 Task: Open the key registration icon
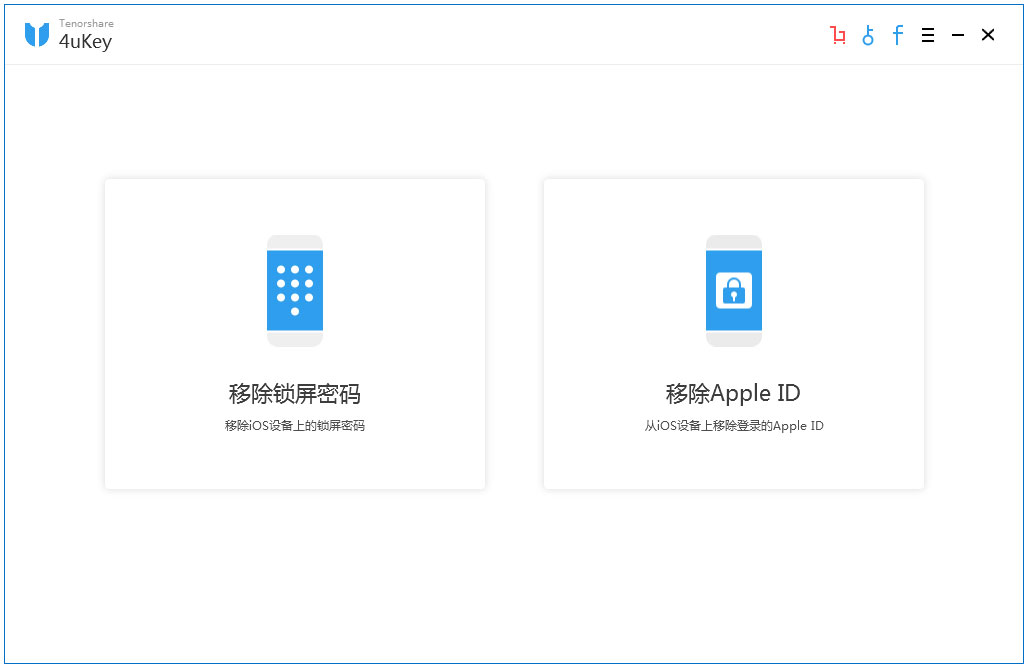[x=868, y=35]
